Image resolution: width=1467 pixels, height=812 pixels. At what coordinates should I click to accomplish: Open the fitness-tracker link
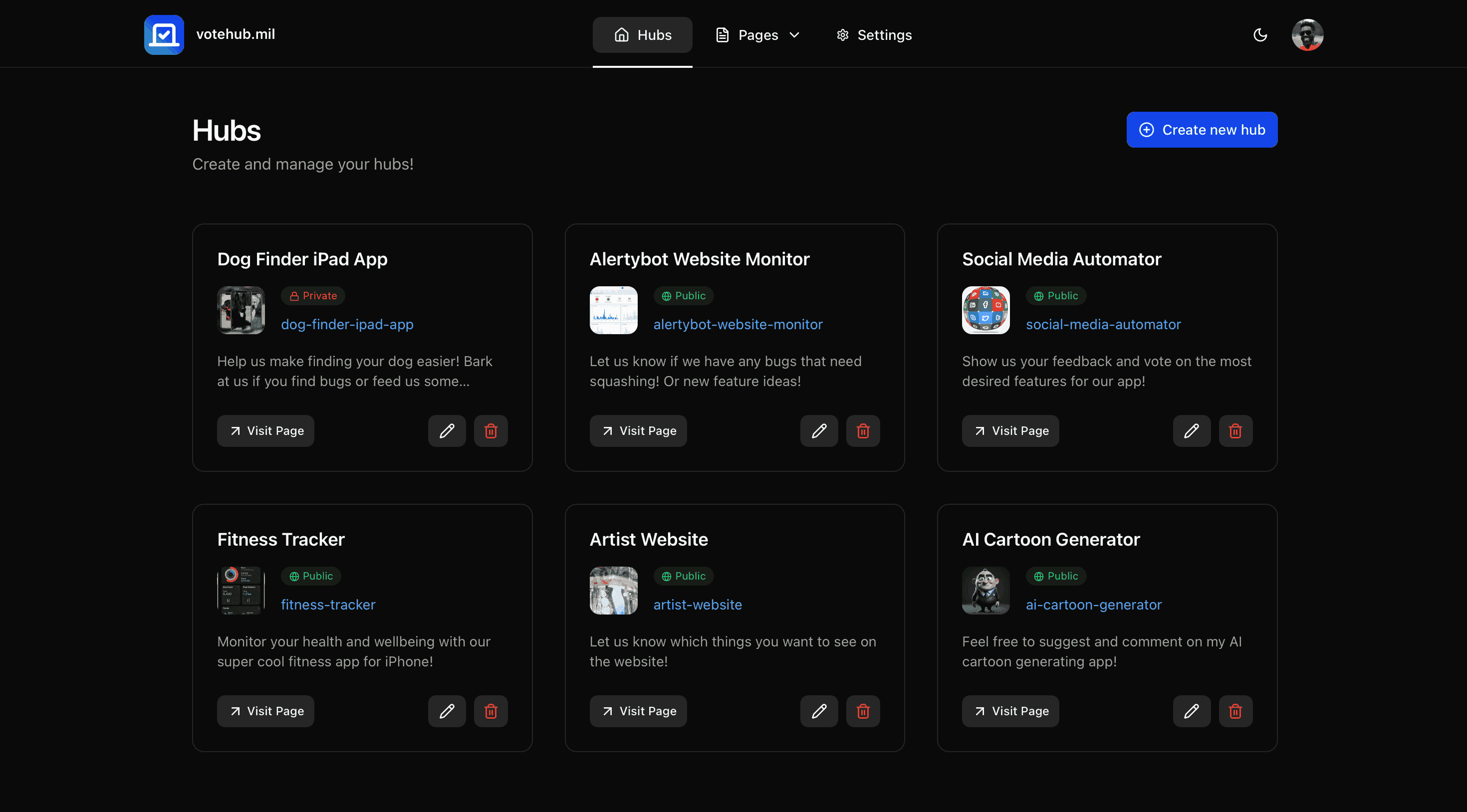(328, 604)
